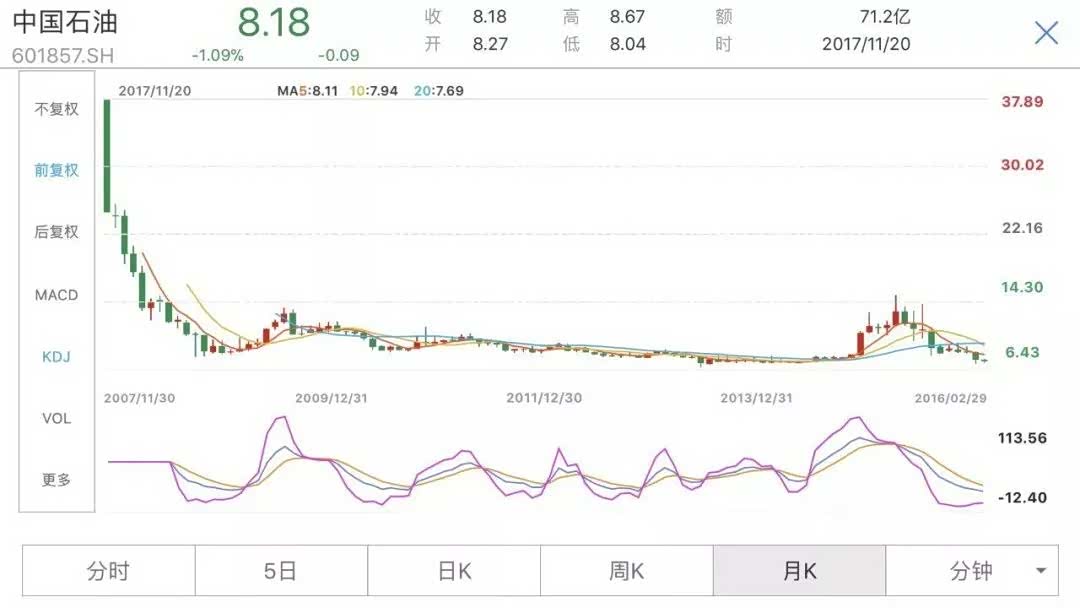Tap the 8.18 current price
This screenshot has width=1080, height=608.
coord(273,21)
